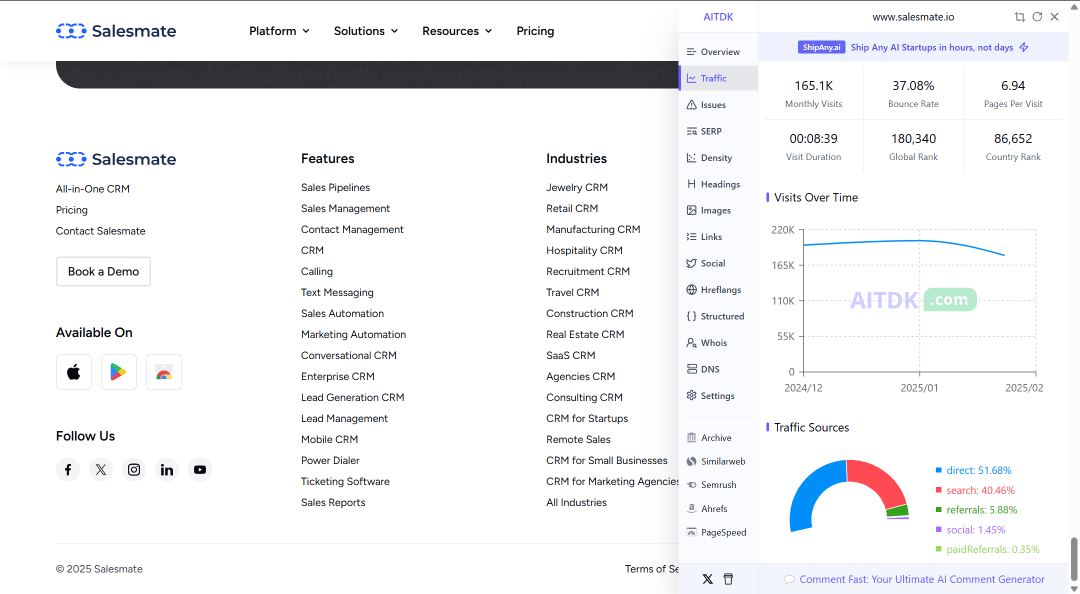Open the Density tab

718,158
